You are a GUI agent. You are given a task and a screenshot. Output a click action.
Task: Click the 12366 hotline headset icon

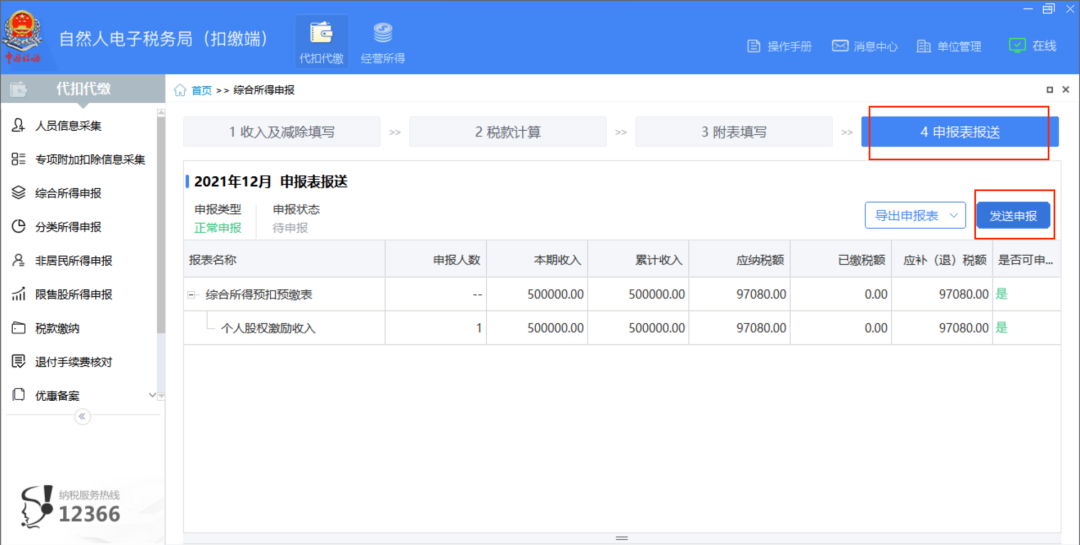click(x=37, y=506)
